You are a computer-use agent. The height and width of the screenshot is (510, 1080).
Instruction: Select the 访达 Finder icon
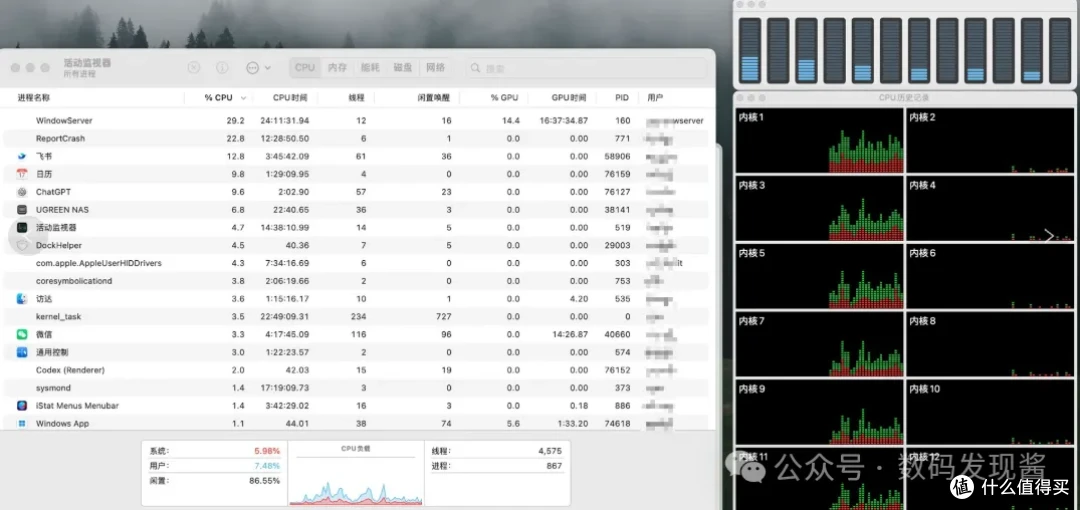(x=22, y=299)
